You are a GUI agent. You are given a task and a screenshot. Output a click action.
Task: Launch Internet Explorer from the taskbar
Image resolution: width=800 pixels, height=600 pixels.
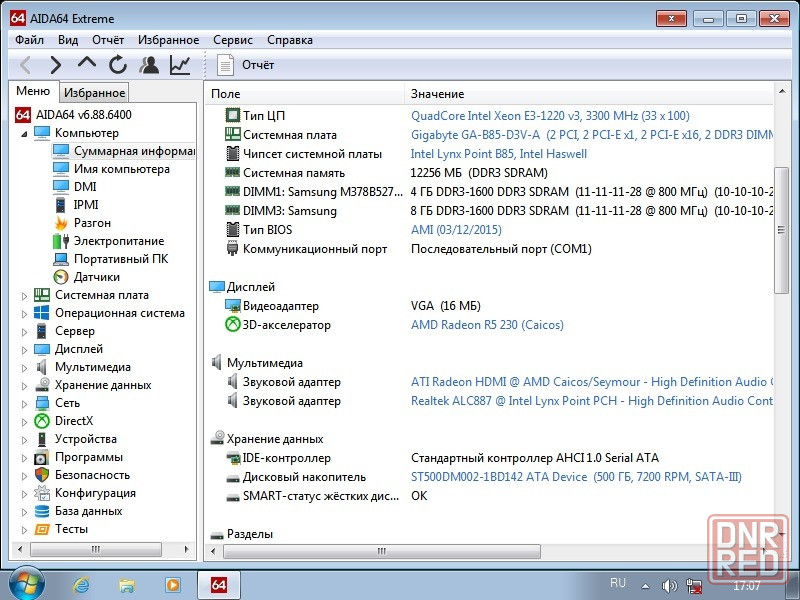pyautogui.click(x=82, y=585)
